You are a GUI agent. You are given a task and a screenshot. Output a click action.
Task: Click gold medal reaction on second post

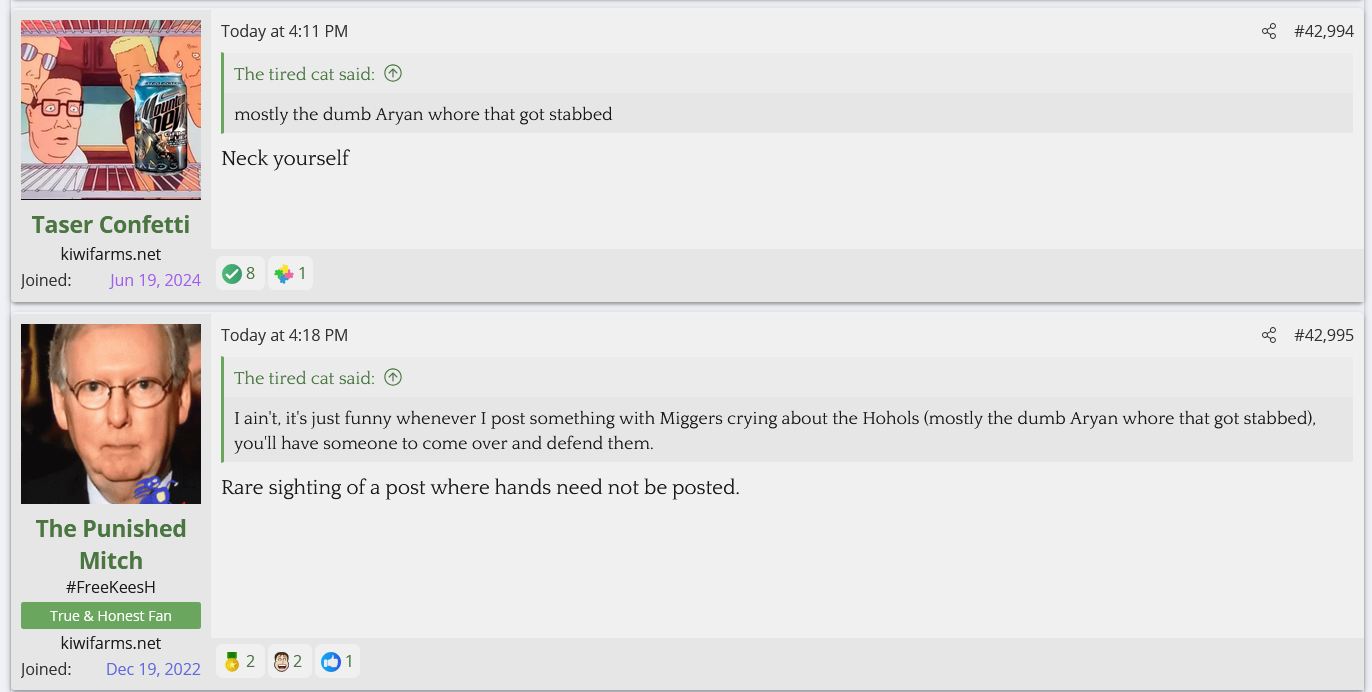click(240, 661)
